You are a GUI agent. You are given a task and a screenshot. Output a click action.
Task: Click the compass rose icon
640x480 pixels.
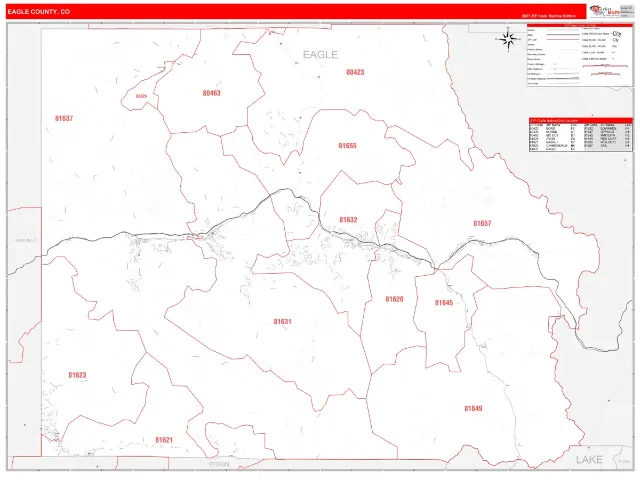tap(508, 40)
